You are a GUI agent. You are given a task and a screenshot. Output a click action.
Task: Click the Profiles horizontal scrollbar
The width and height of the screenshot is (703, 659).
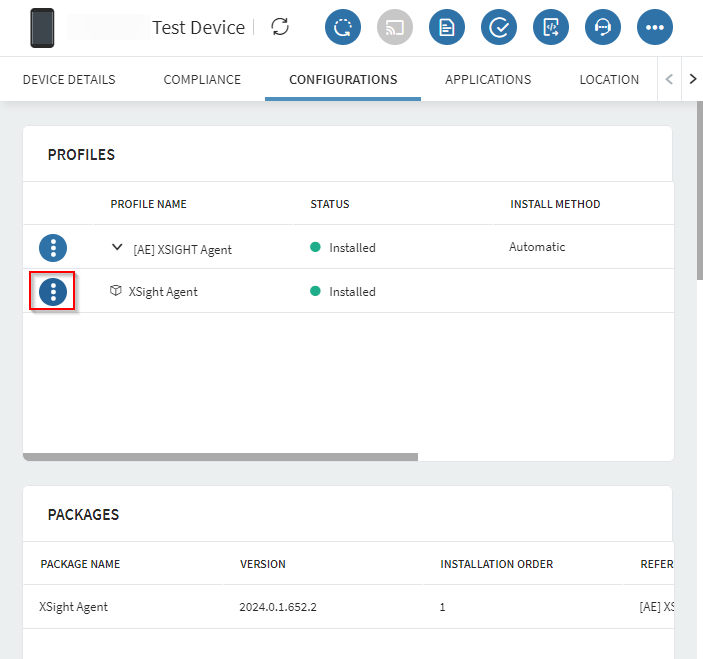click(220, 457)
